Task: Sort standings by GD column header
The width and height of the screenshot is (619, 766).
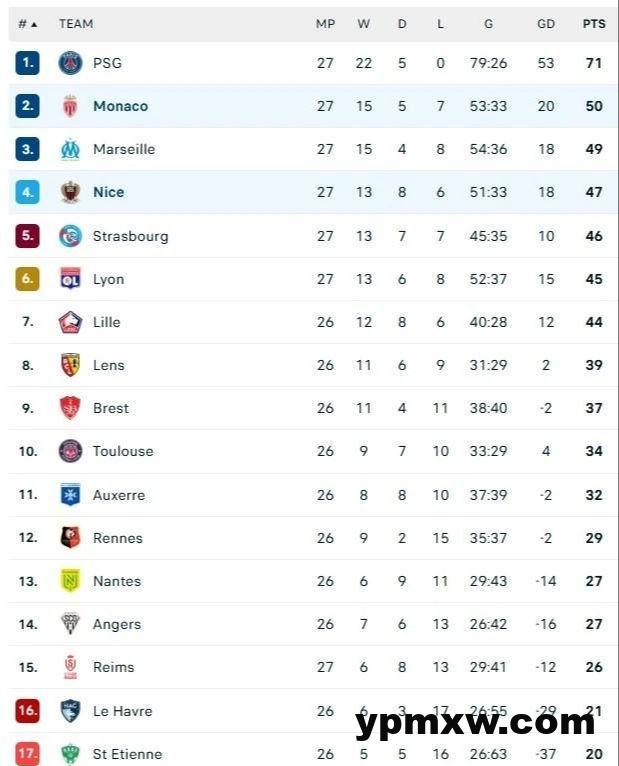Action: pyautogui.click(x=546, y=24)
